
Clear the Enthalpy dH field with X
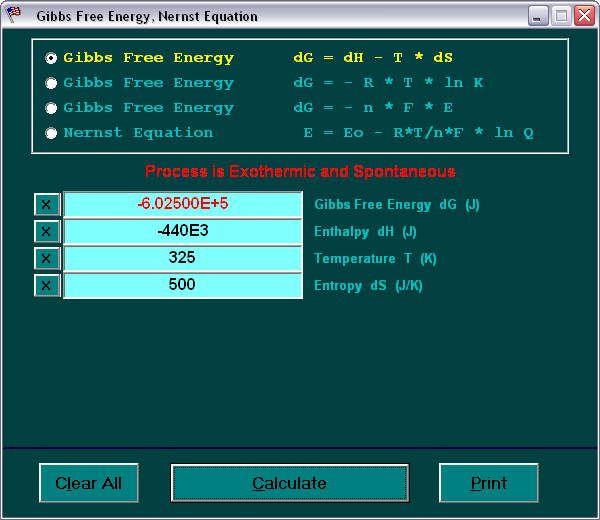tap(47, 231)
